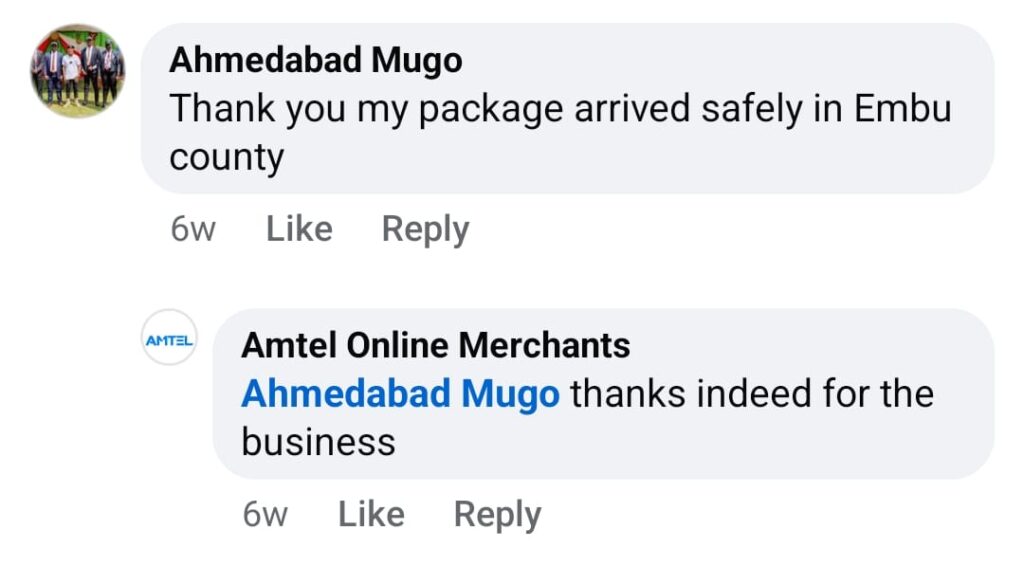Visit the Amtel Online Merchants page name
The image size is (1024, 567).
point(436,346)
